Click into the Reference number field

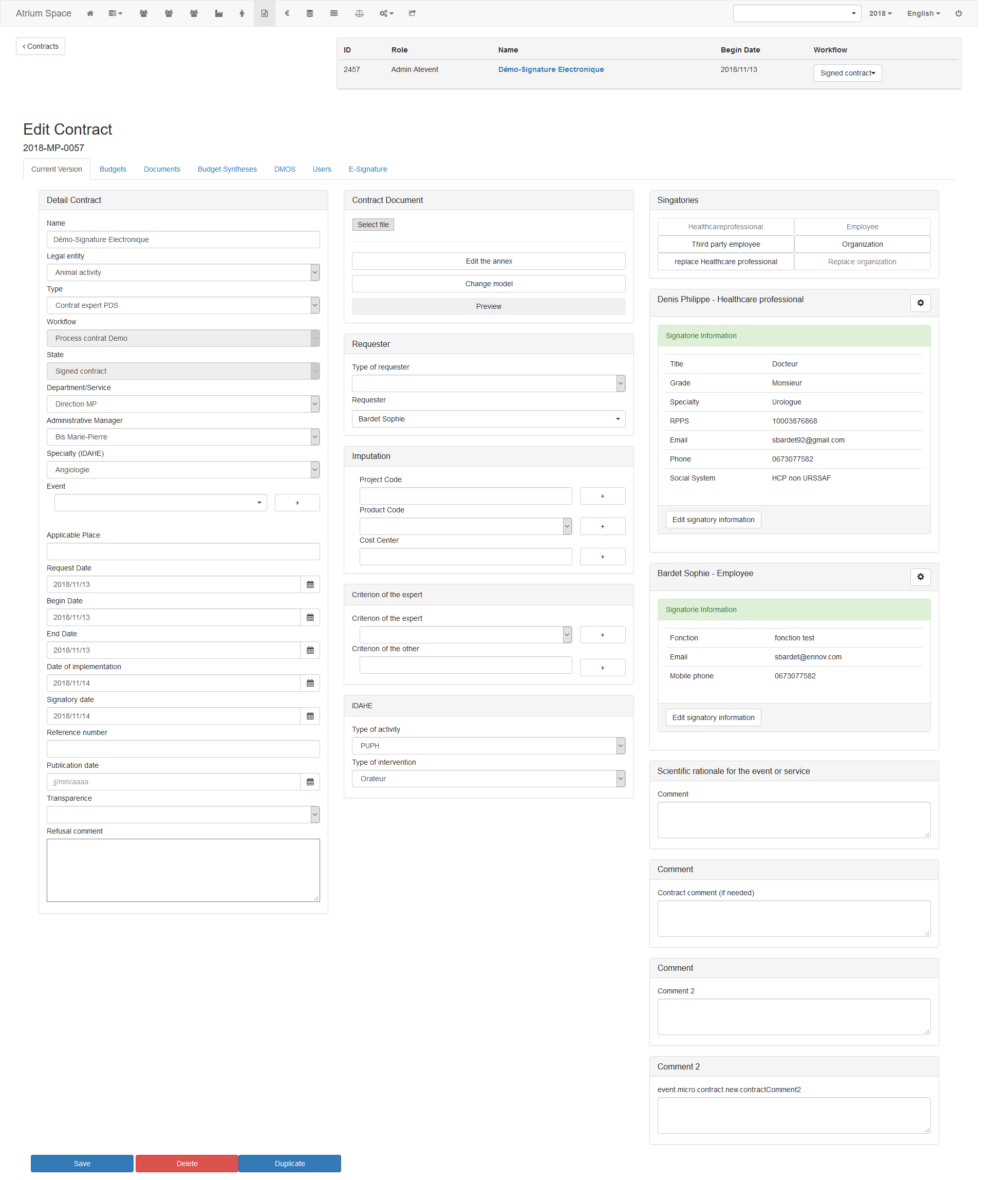pos(183,749)
